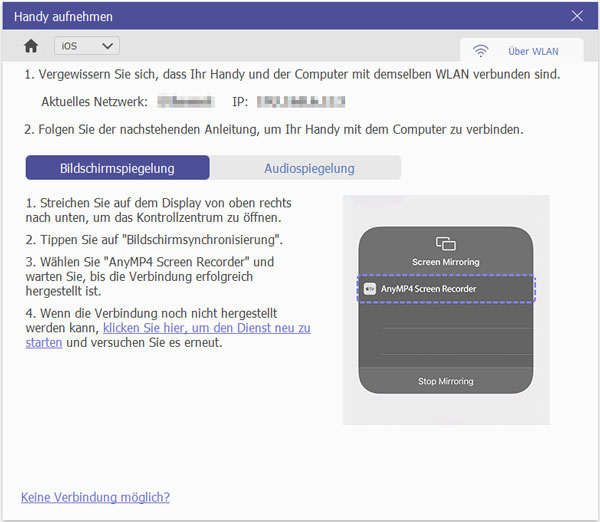Open 'Keine Verbindung möglich?' help link
The width and height of the screenshot is (600, 522).
(95, 497)
